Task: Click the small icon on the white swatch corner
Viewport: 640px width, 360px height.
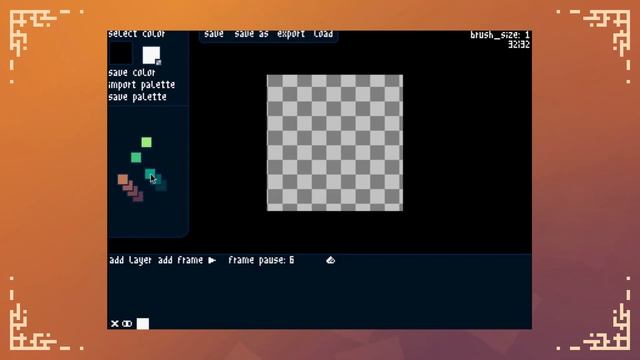Action: click(x=158, y=62)
